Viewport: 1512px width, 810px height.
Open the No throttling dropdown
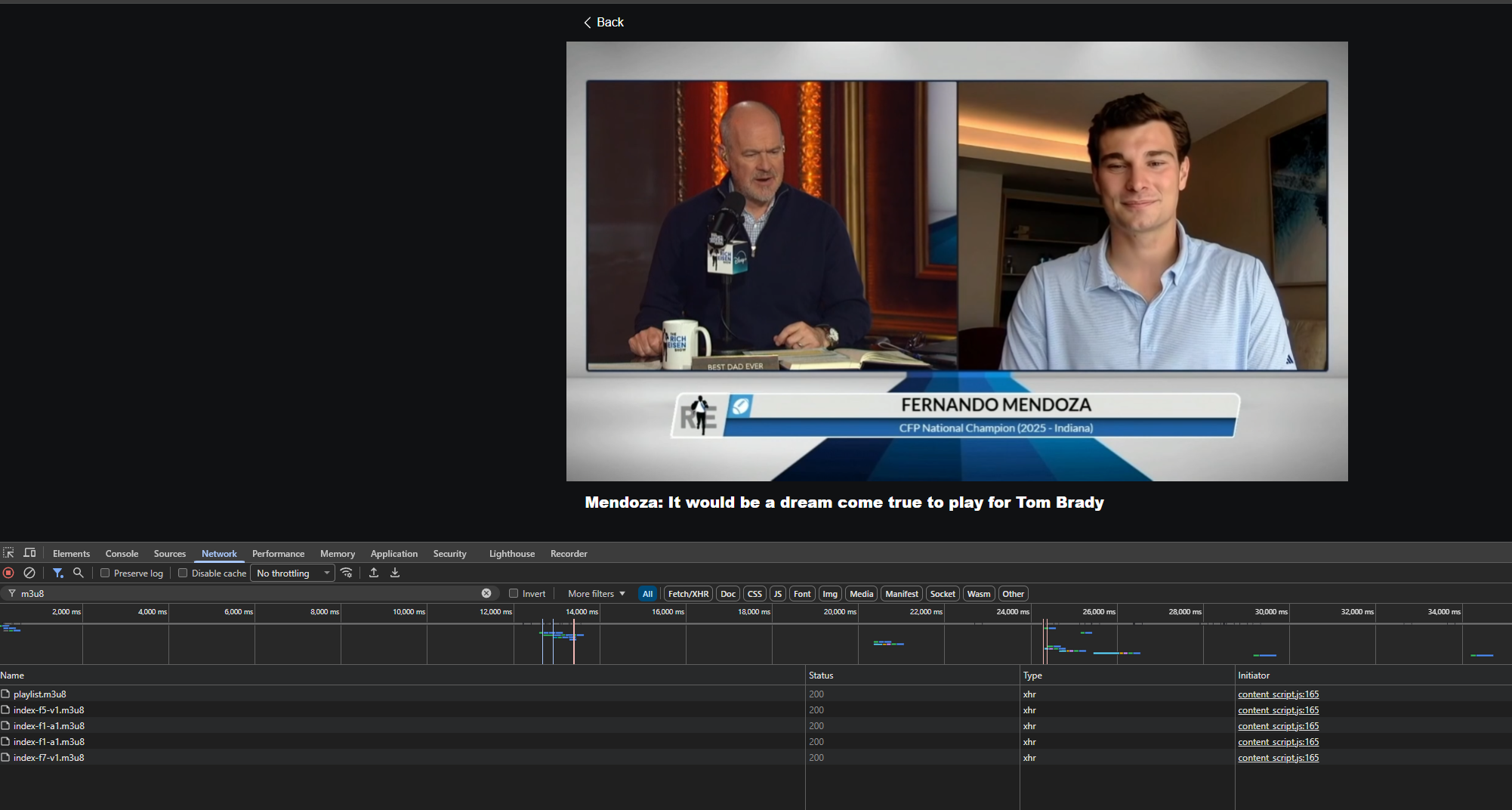(292, 573)
